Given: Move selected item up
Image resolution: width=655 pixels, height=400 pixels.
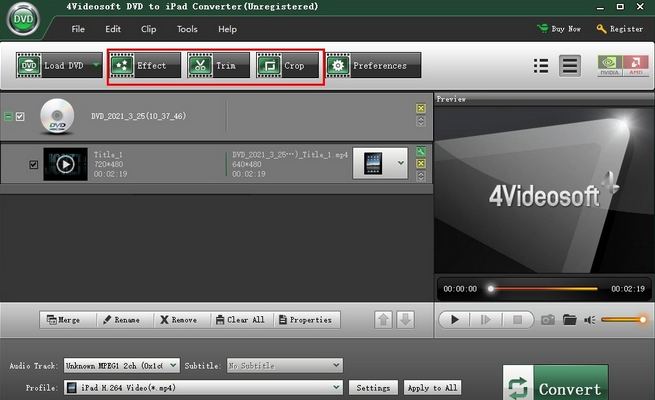Looking at the screenshot, I should tap(383, 320).
